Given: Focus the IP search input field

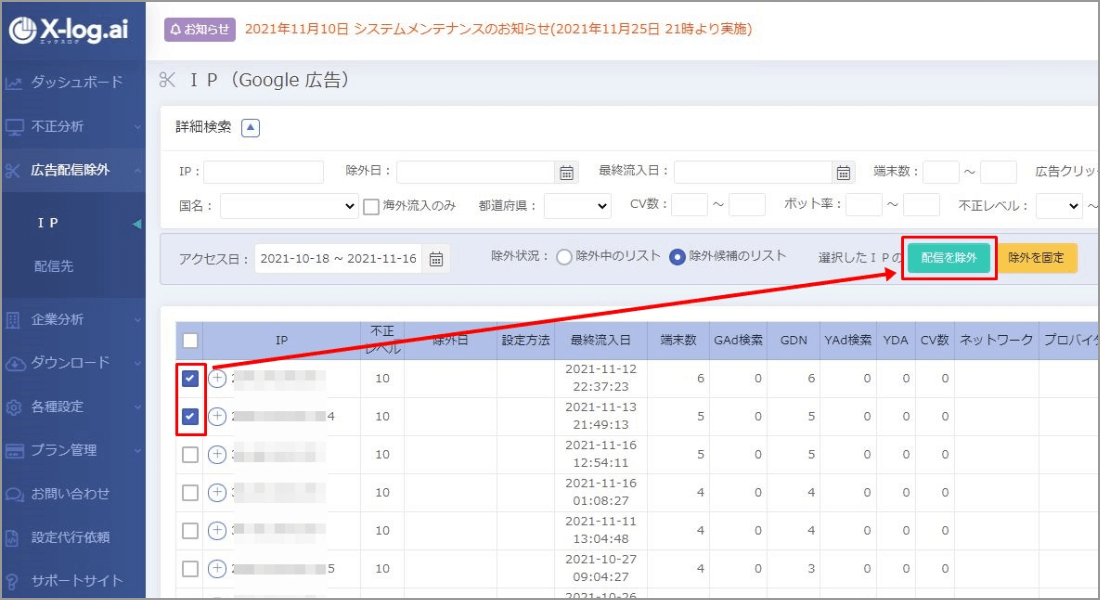Looking at the screenshot, I should pos(264,172).
